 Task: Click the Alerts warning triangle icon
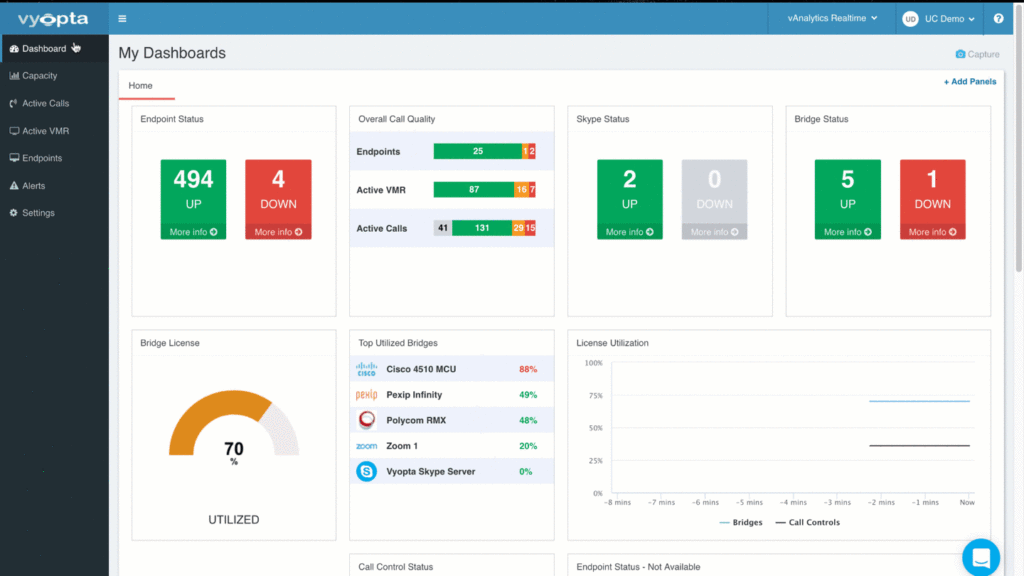pos(14,185)
